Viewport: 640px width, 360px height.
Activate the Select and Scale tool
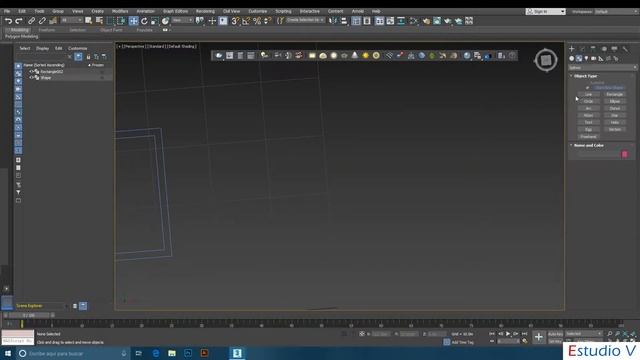[155, 21]
